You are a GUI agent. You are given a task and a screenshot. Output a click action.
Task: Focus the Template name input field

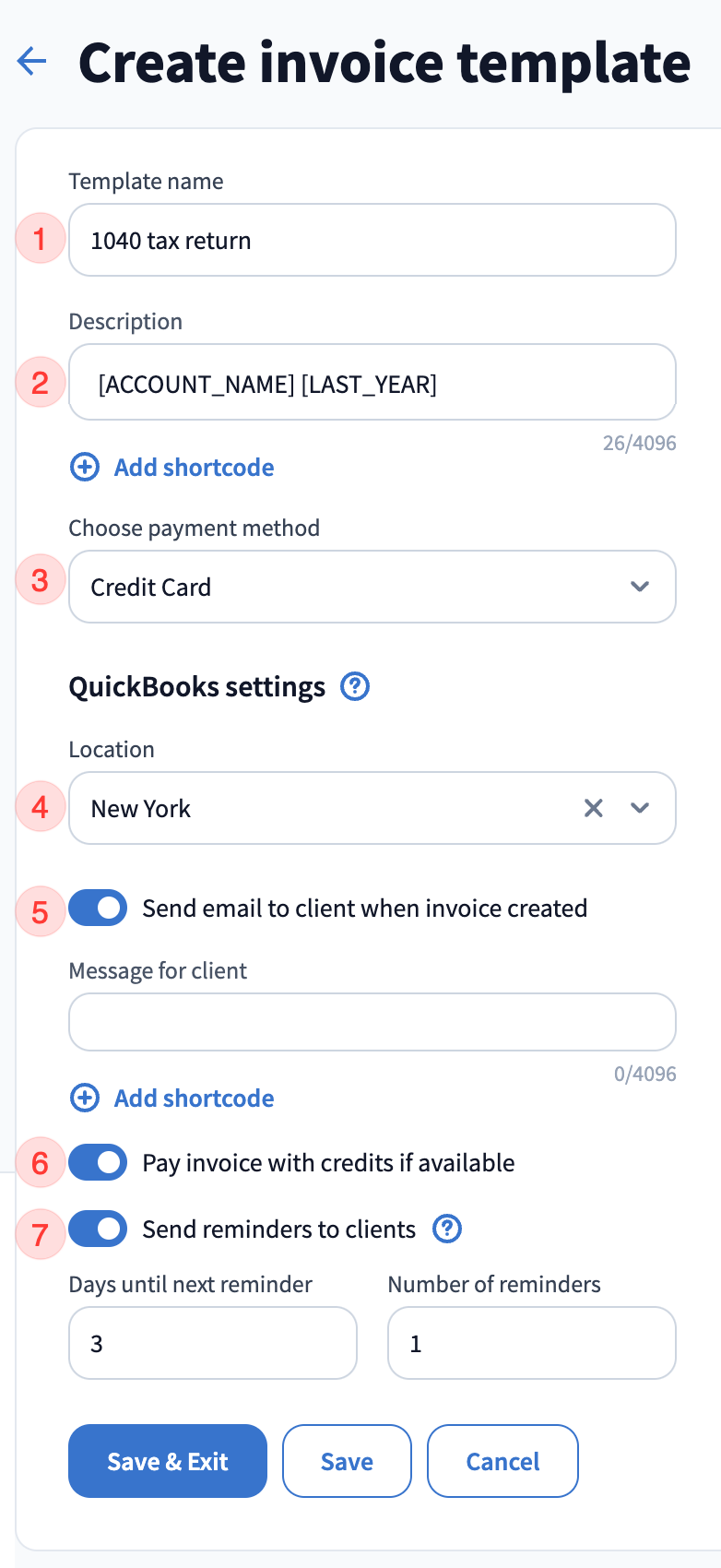pos(372,240)
